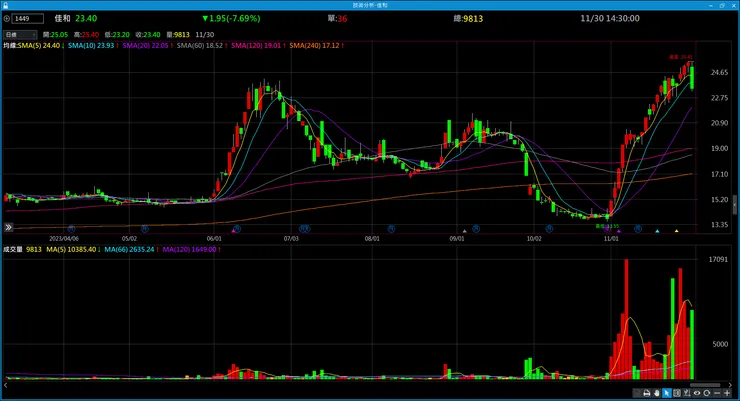The image size is (740, 401).
Task: Click the total volume 總:9813
Action: pyautogui.click(x=468, y=18)
